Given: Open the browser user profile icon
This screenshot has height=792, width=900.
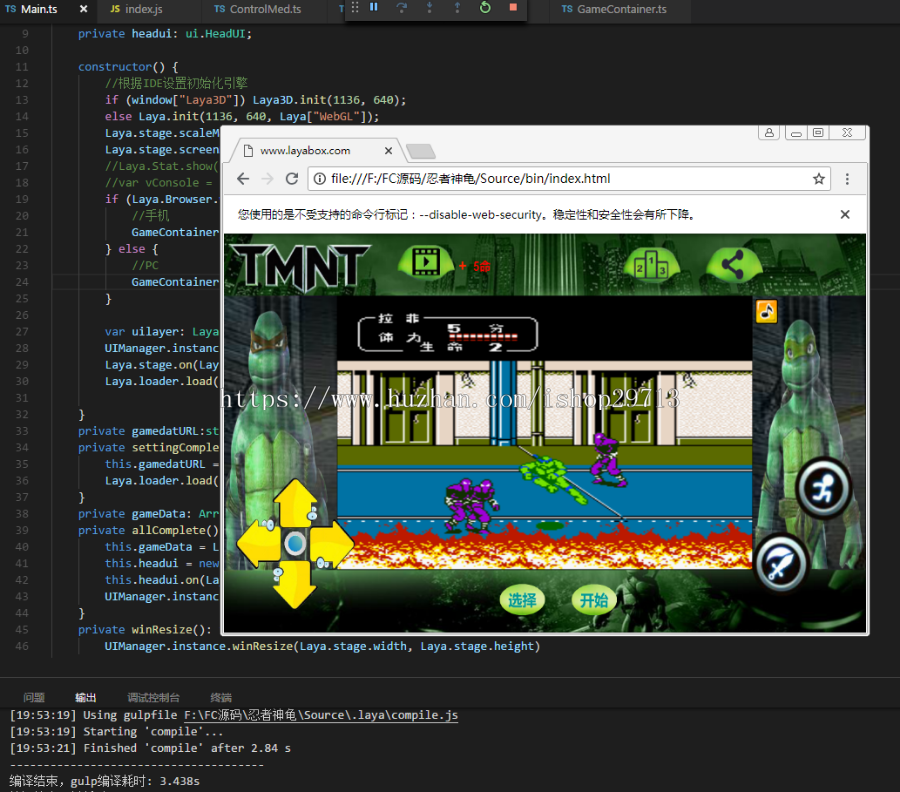Looking at the screenshot, I should point(769,133).
